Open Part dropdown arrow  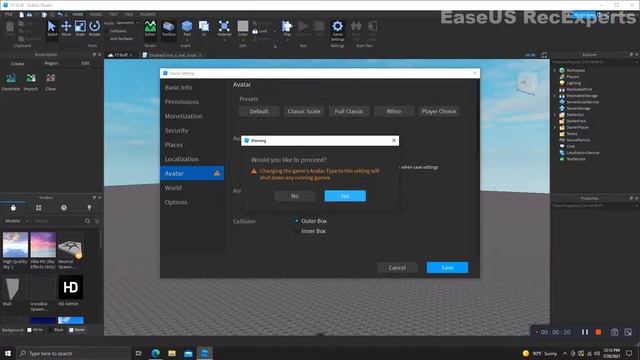[x=187, y=40]
